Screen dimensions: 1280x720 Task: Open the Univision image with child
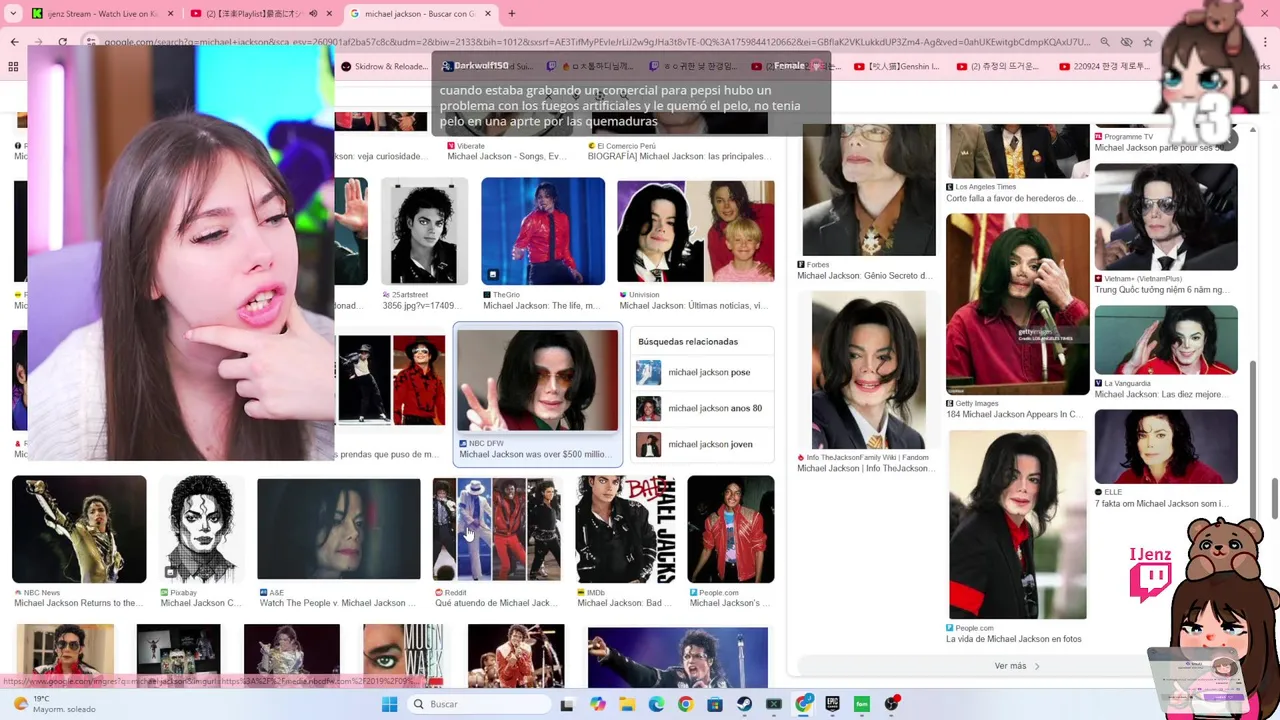696,231
